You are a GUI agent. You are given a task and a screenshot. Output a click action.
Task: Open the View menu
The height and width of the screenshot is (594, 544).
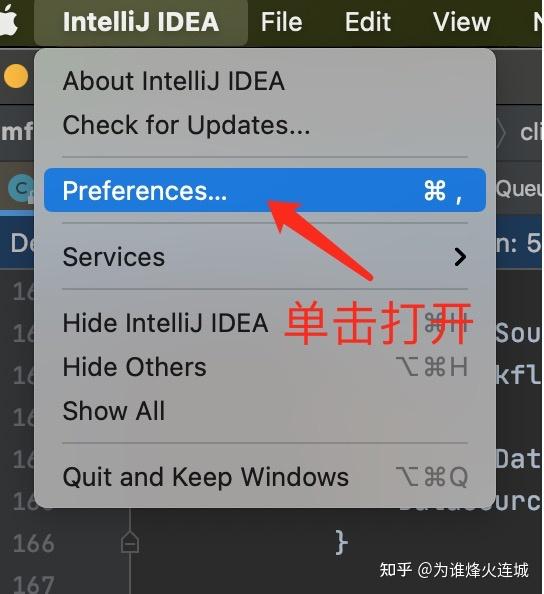[x=461, y=22]
